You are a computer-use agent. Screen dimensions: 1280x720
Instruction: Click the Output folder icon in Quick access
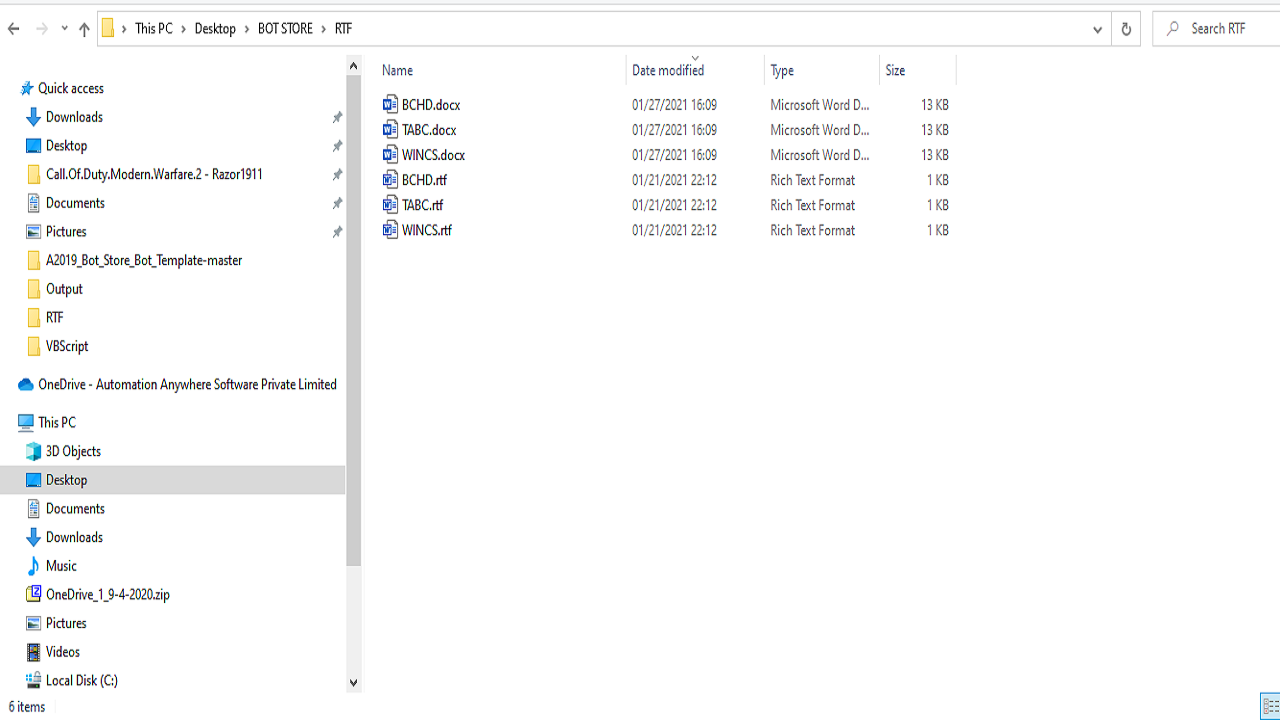34,289
